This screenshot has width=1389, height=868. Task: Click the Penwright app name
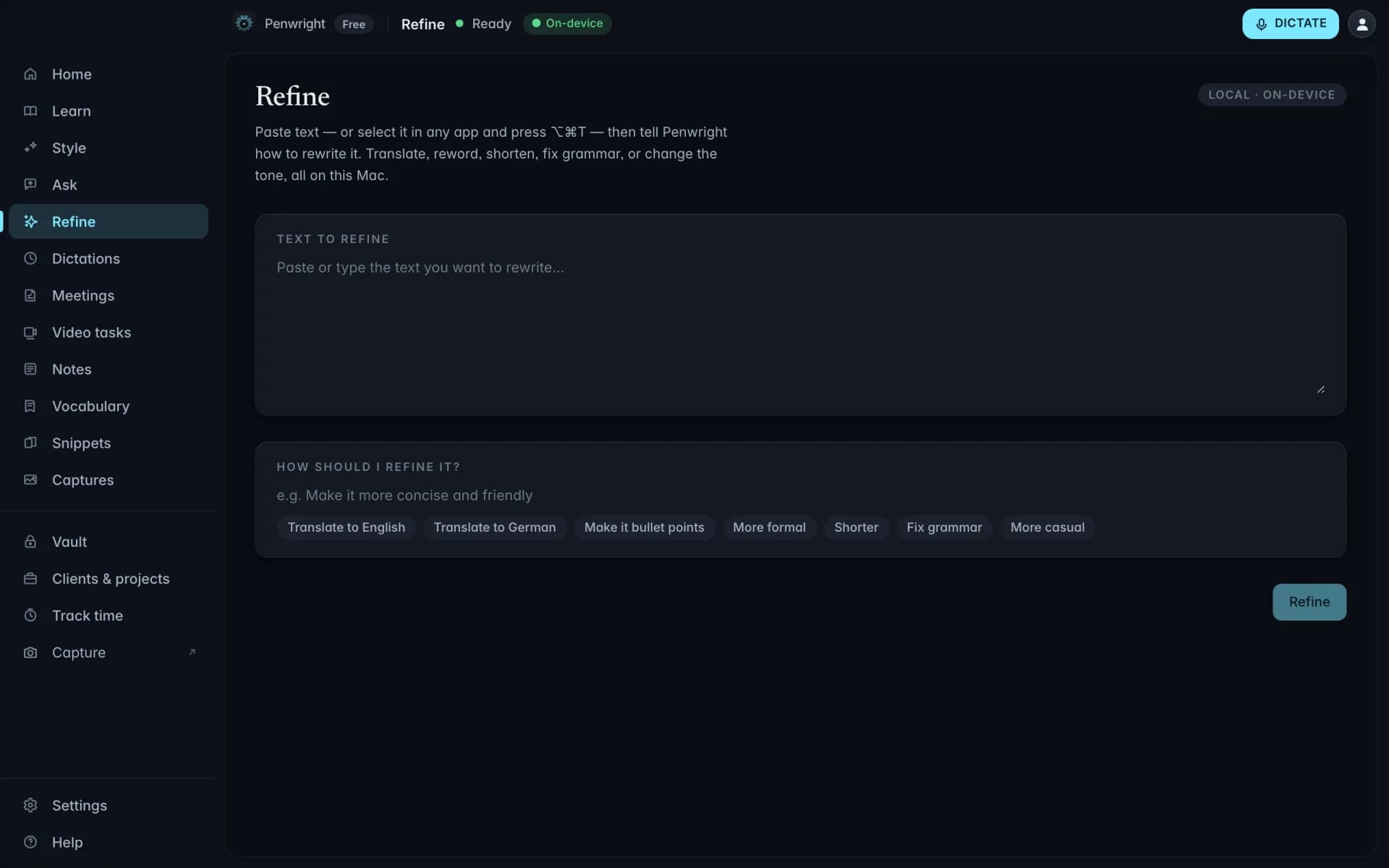click(294, 23)
